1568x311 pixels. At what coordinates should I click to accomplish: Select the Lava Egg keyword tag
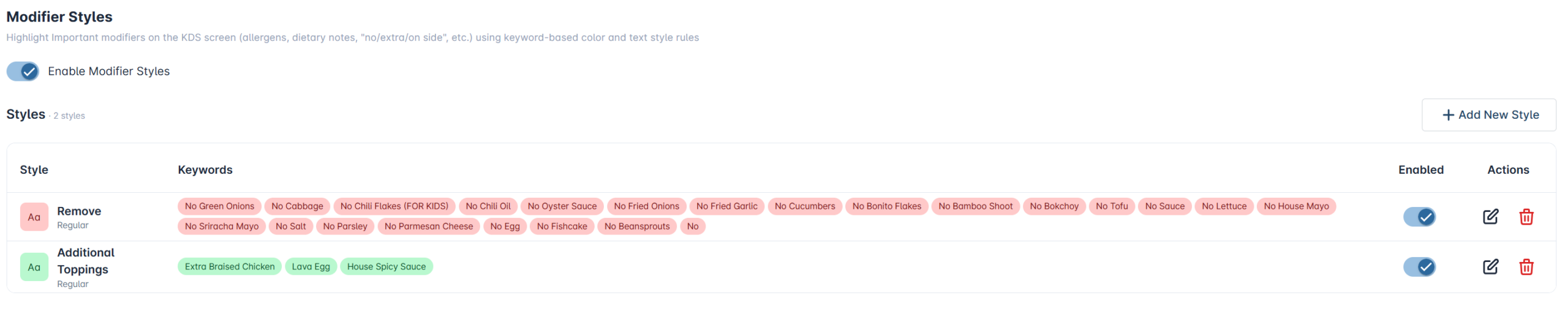tap(311, 266)
